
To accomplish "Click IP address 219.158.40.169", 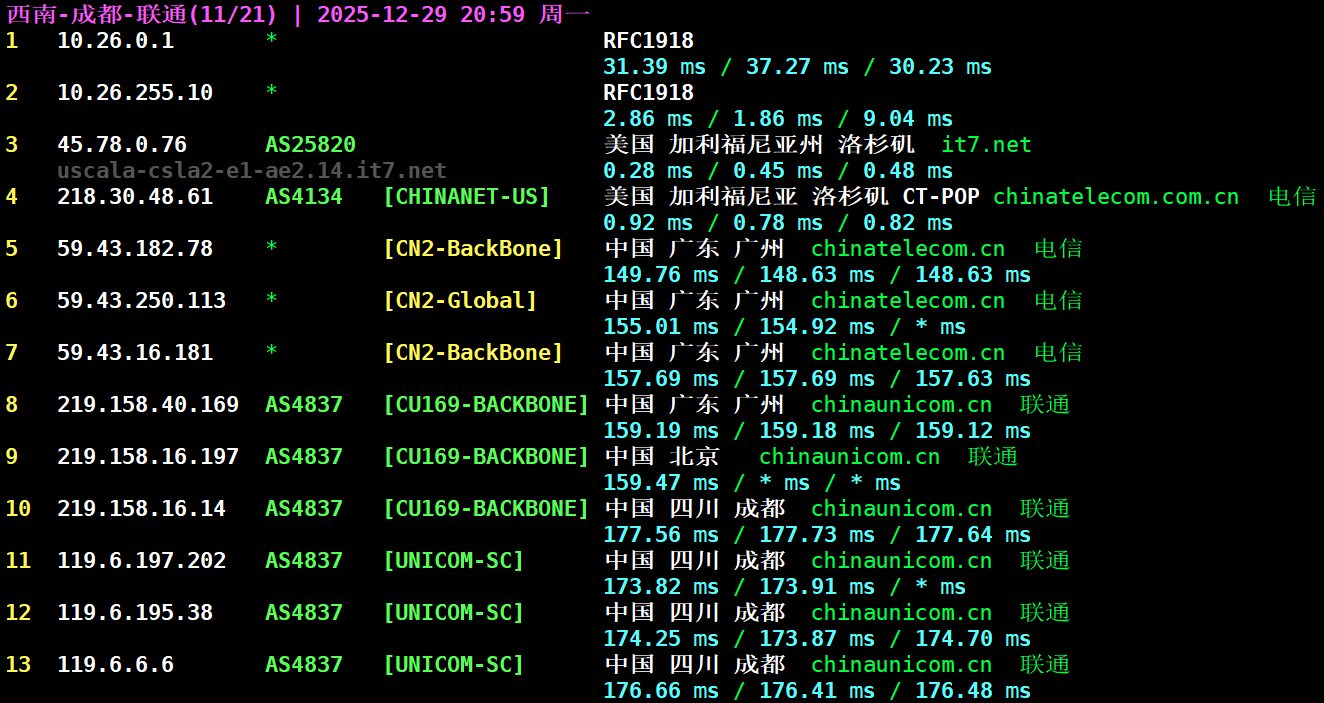I will (148, 405).
